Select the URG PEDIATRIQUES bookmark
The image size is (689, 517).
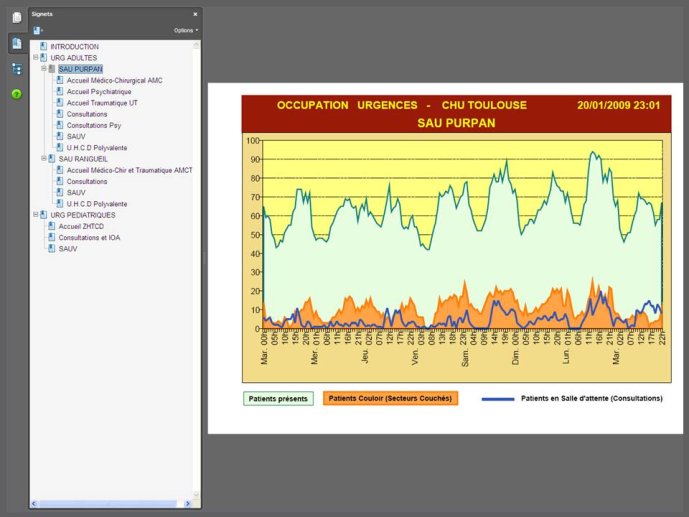tap(83, 215)
